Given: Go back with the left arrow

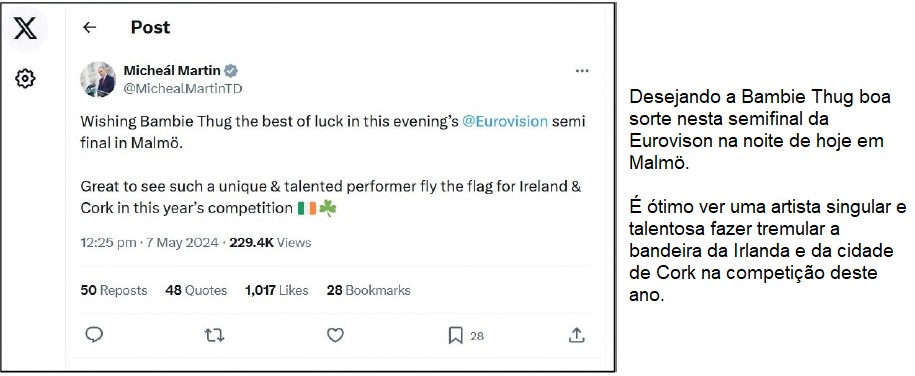Looking at the screenshot, I should [x=89, y=27].
